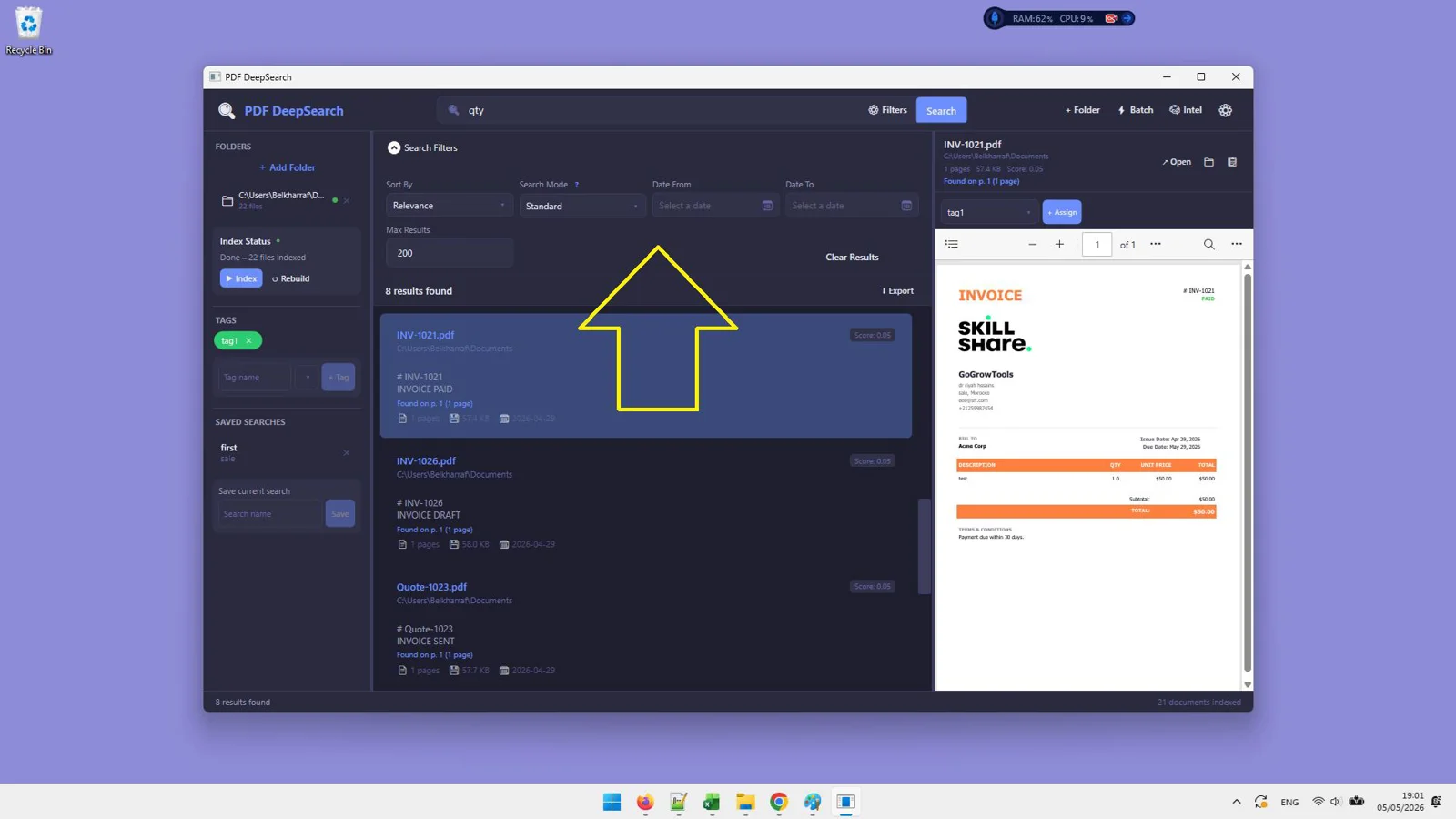Start indexing with the Index button
The width and height of the screenshot is (1456, 819).
241,278
